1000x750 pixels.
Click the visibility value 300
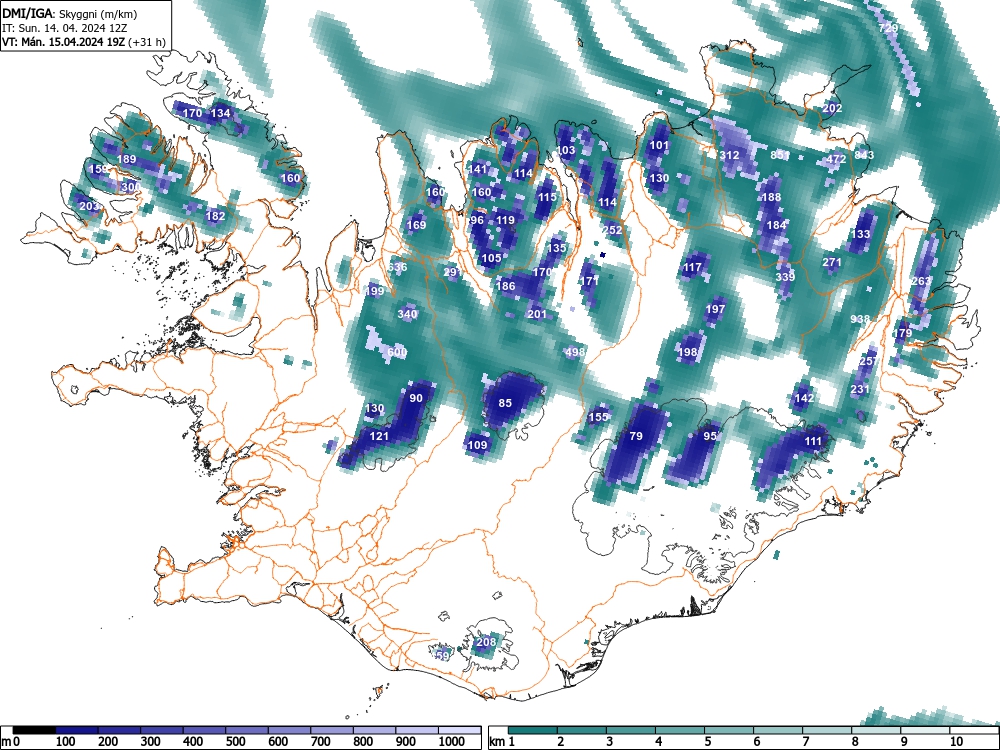[x=130, y=187]
